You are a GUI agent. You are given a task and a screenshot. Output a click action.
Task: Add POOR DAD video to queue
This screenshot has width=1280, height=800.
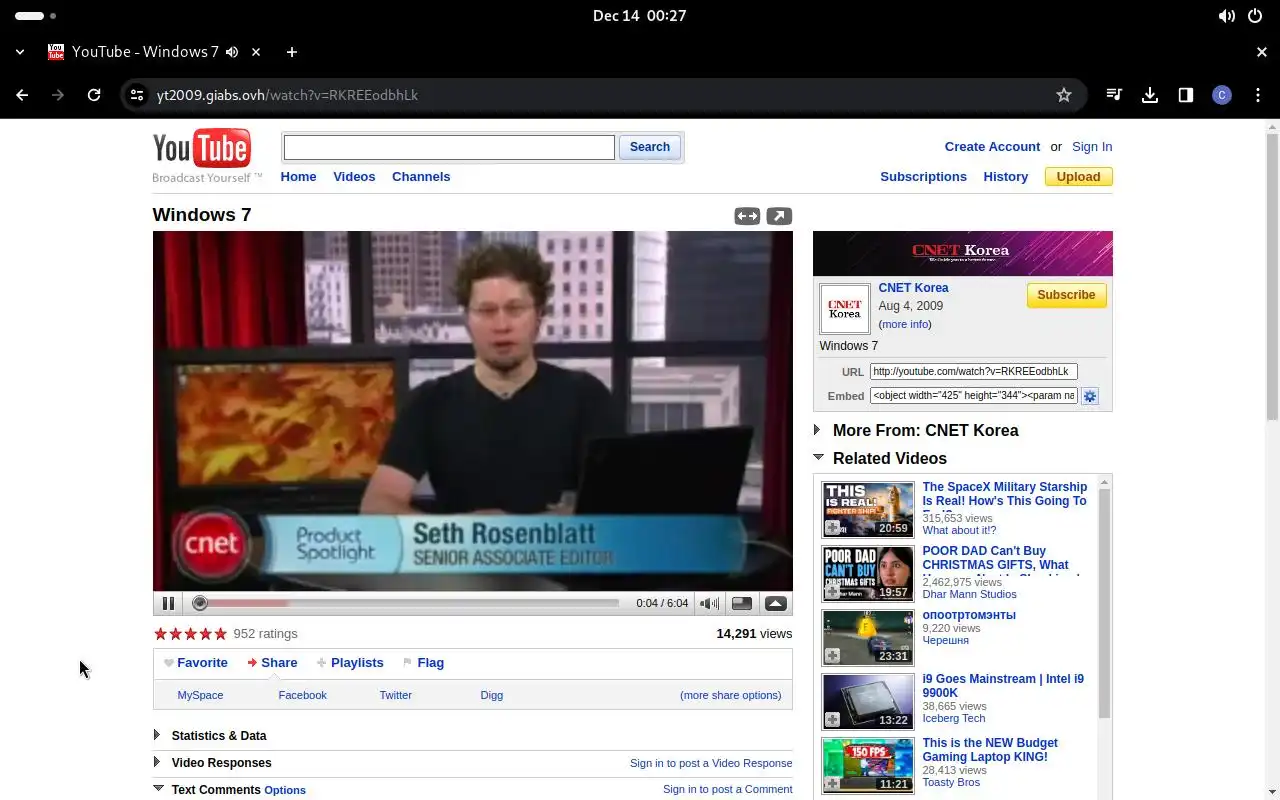(x=832, y=591)
